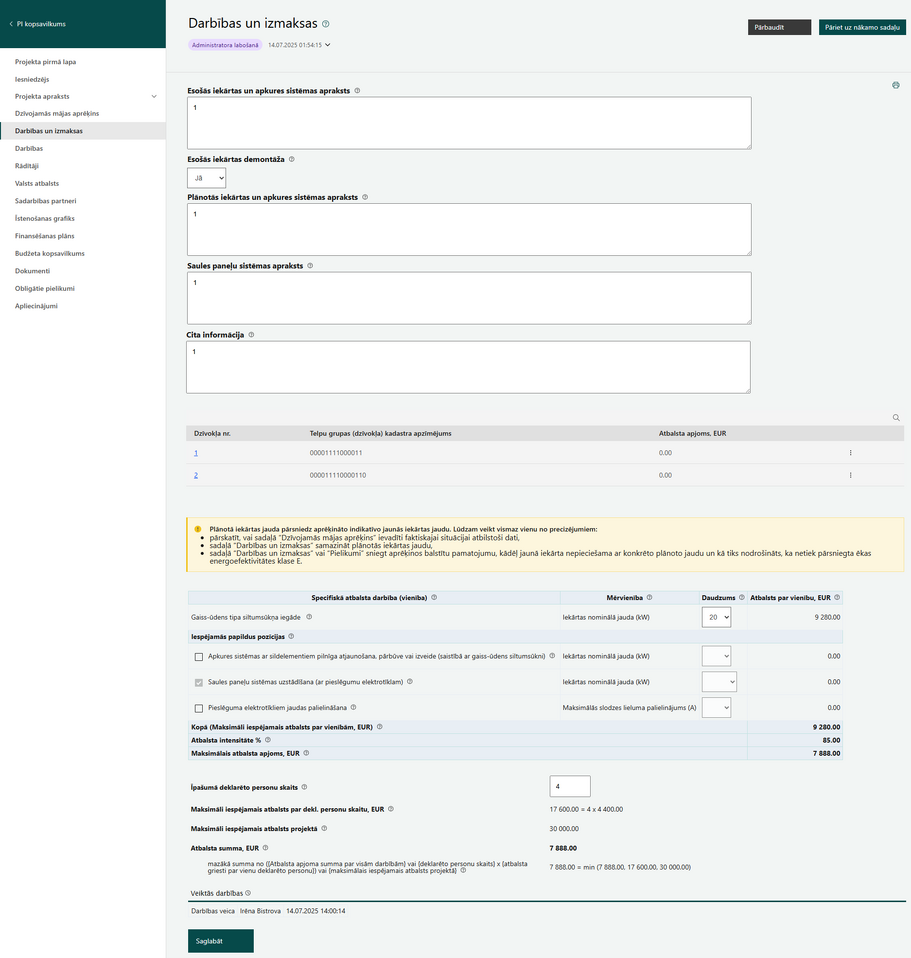911x958 pixels.
Task: Click help icon next to Darbības un izmaksas title
Action: tap(326, 24)
